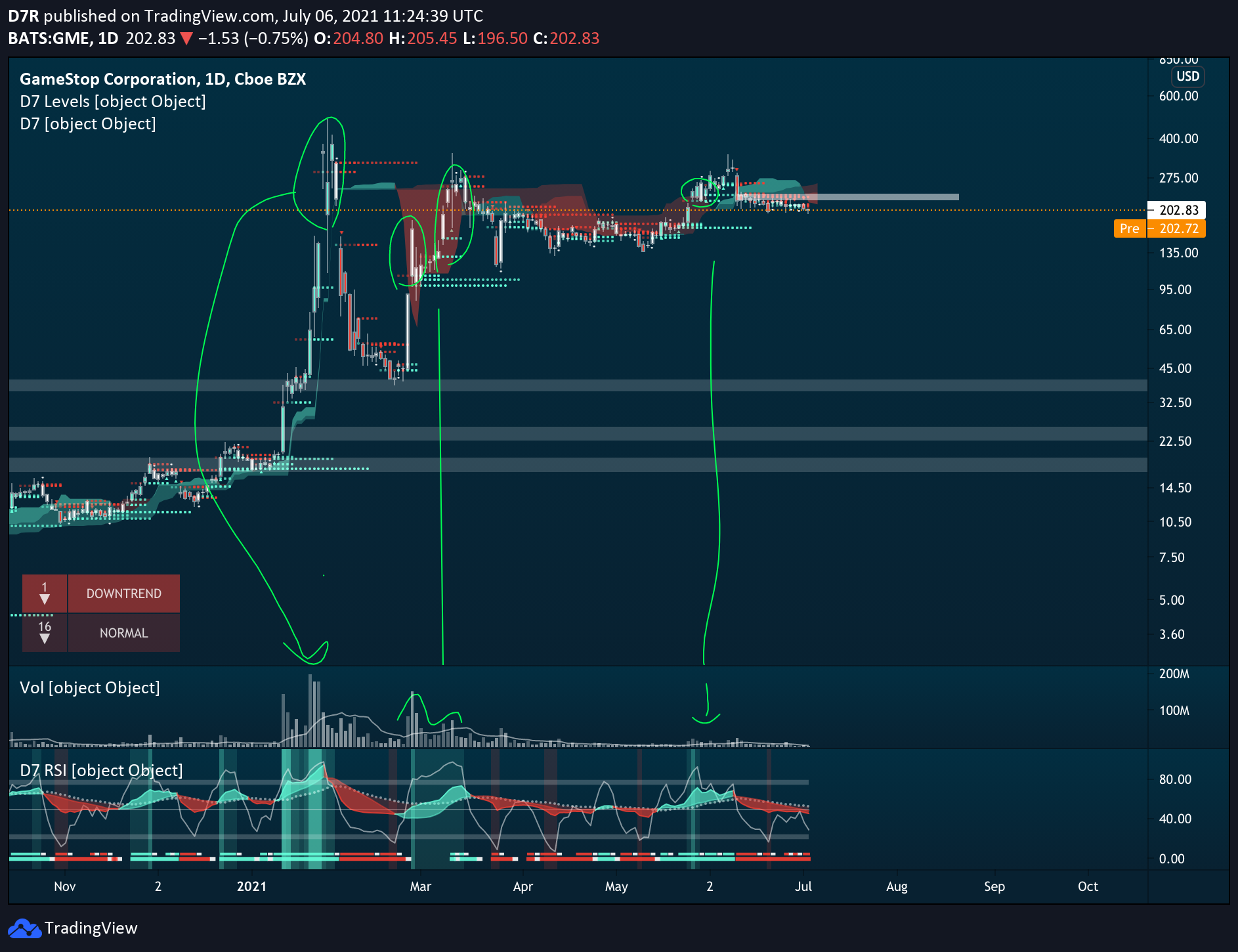1238x952 pixels.
Task: Click the header high value 205.45
Action: 432,39
